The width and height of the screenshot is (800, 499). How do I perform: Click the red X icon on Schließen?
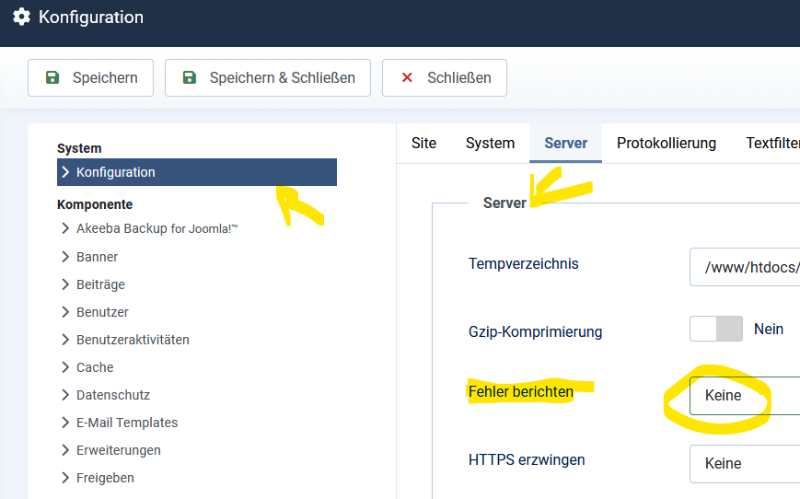pyautogui.click(x=406, y=78)
